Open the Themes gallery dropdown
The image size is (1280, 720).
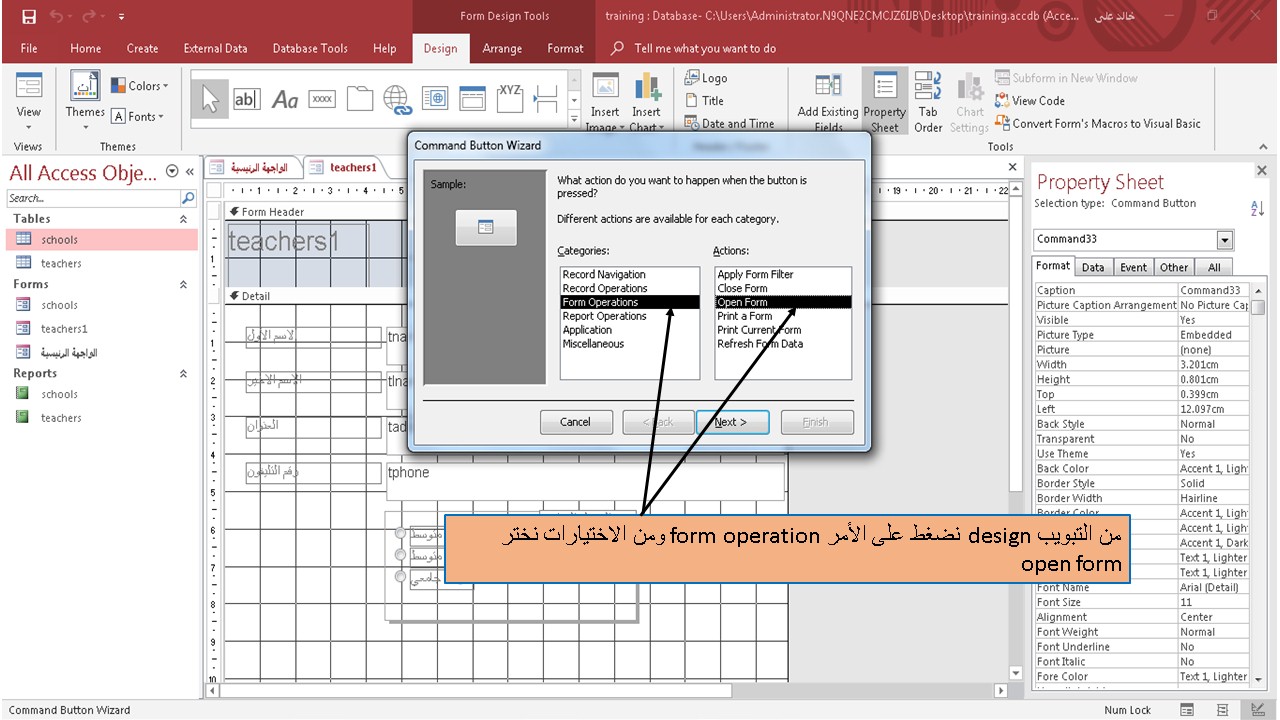click(x=85, y=127)
